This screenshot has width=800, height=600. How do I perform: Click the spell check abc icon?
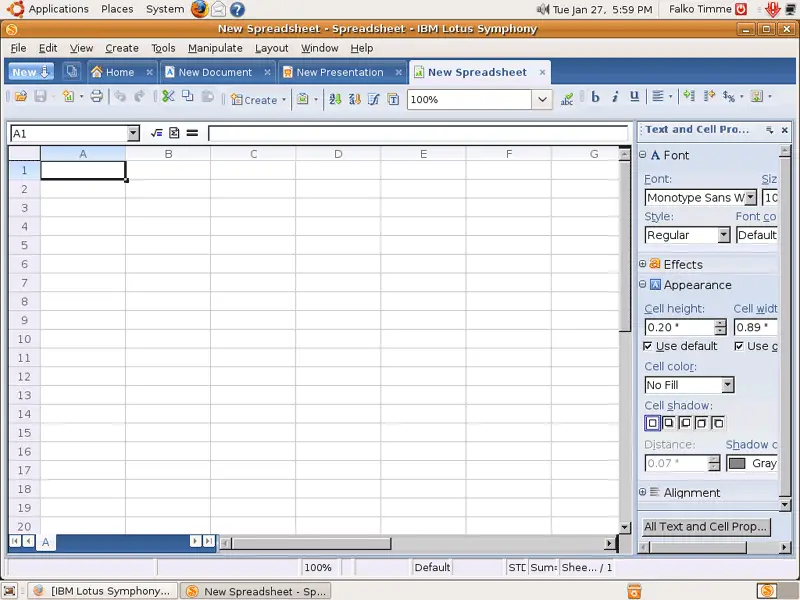567,99
